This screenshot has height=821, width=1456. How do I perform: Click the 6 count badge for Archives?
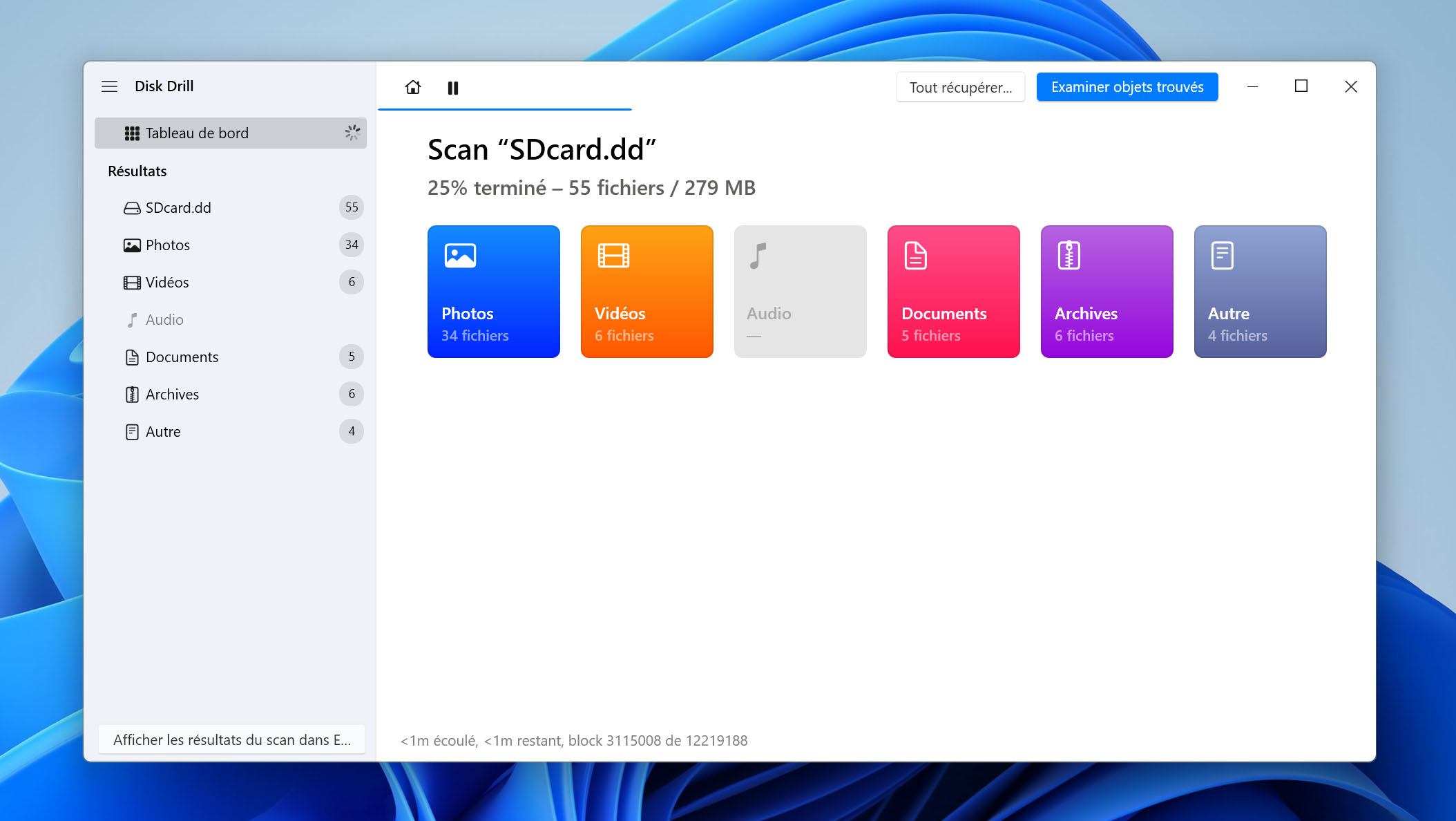[x=352, y=394]
